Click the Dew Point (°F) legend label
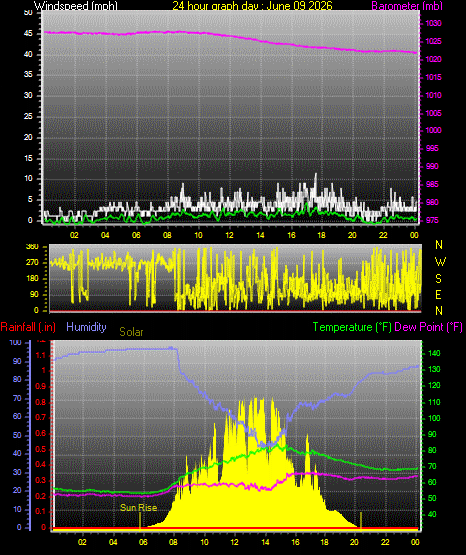Viewport: 466px width, 555px height. click(x=428, y=327)
